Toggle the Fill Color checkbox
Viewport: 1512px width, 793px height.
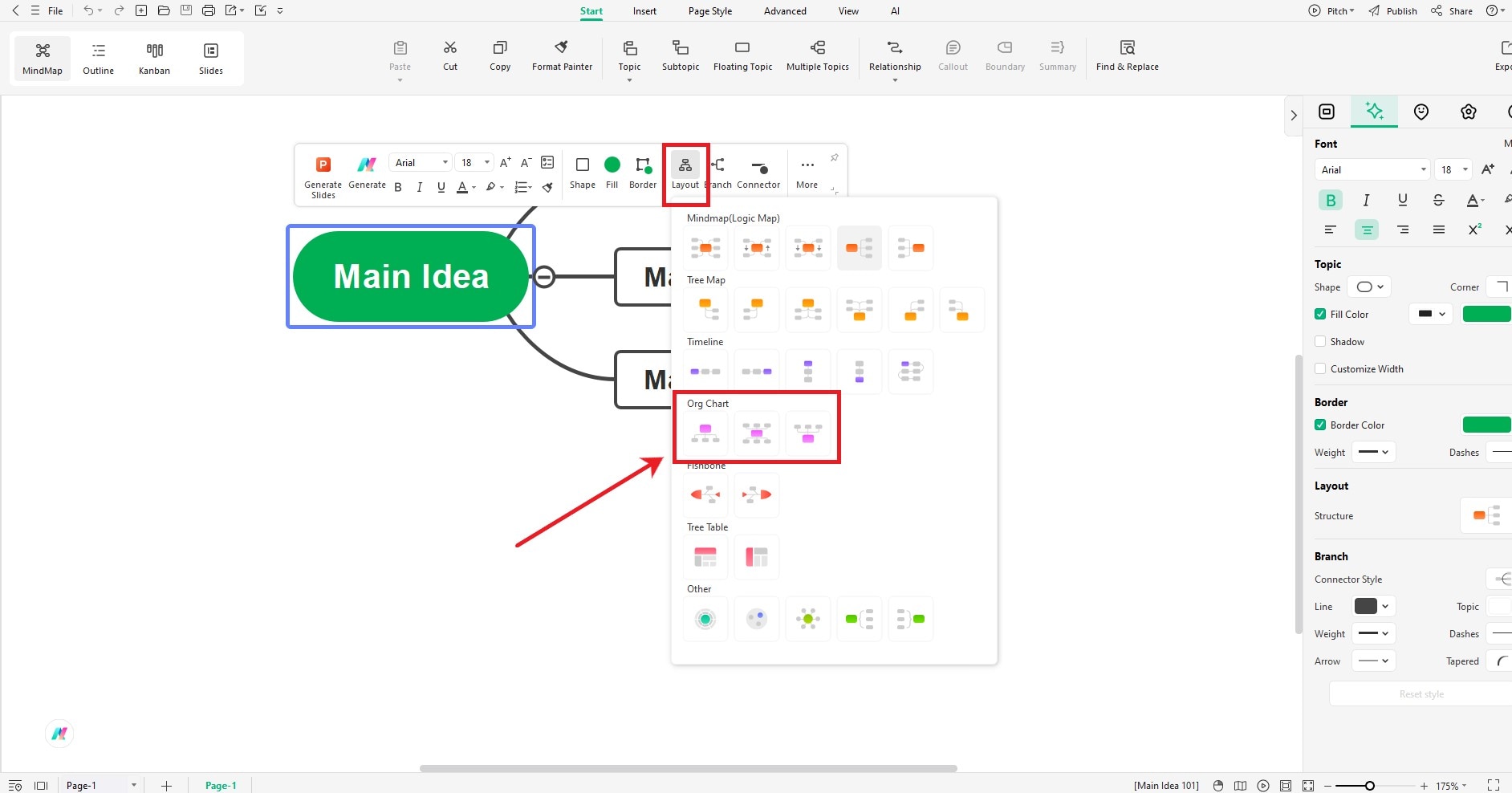1320,314
